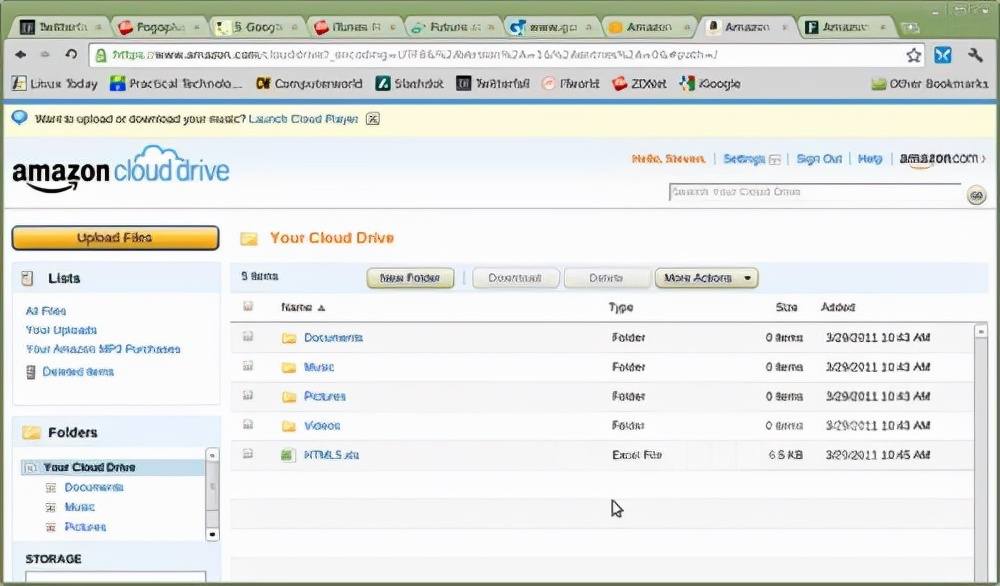This screenshot has height=586, width=1000.
Task: Open Your Amazon MP3 Purchases link
Action: point(103,349)
